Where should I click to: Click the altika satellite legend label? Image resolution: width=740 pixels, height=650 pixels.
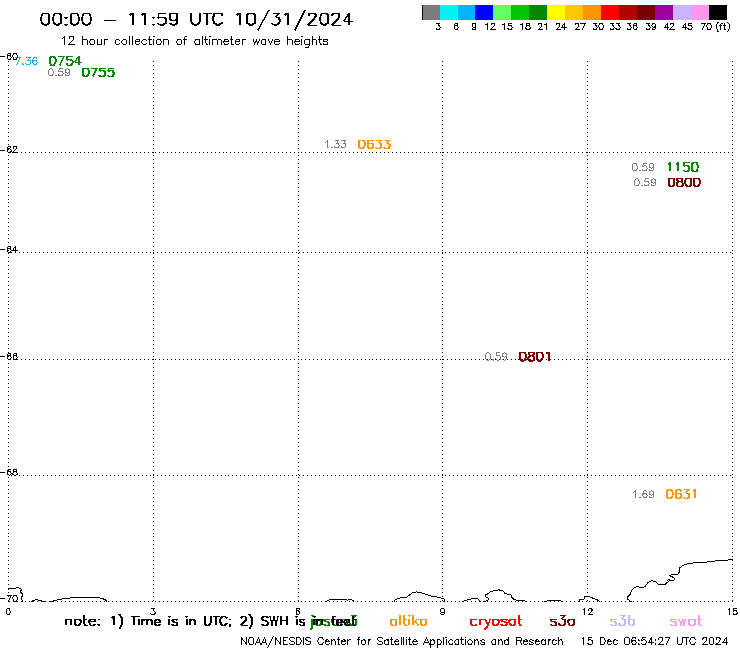click(408, 621)
